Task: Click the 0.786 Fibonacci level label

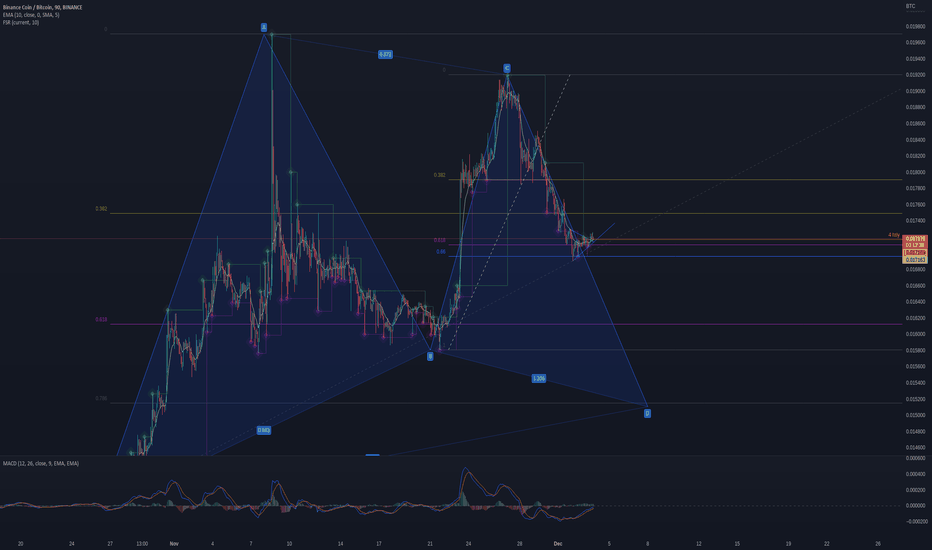Action: pyautogui.click(x=101, y=398)
